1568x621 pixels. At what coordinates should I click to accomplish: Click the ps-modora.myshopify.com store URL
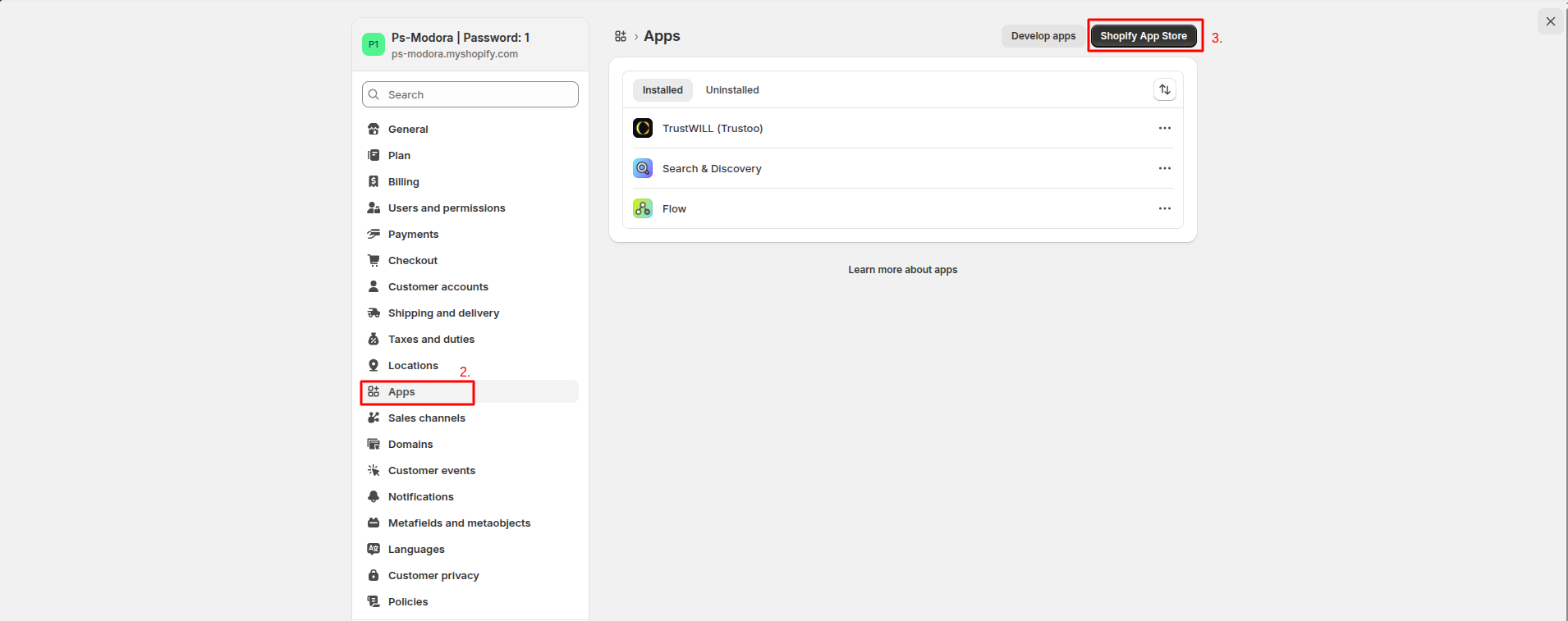tap(455, 54)
